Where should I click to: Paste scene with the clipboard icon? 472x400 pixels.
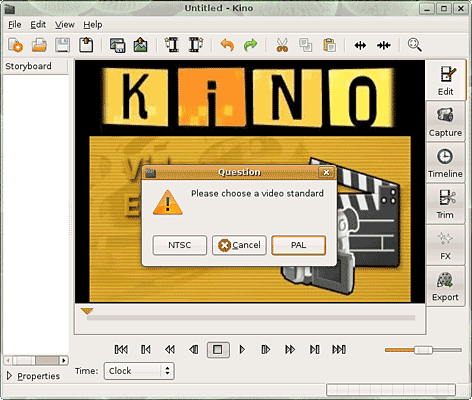pyautogui.click(x=329, y=45)
